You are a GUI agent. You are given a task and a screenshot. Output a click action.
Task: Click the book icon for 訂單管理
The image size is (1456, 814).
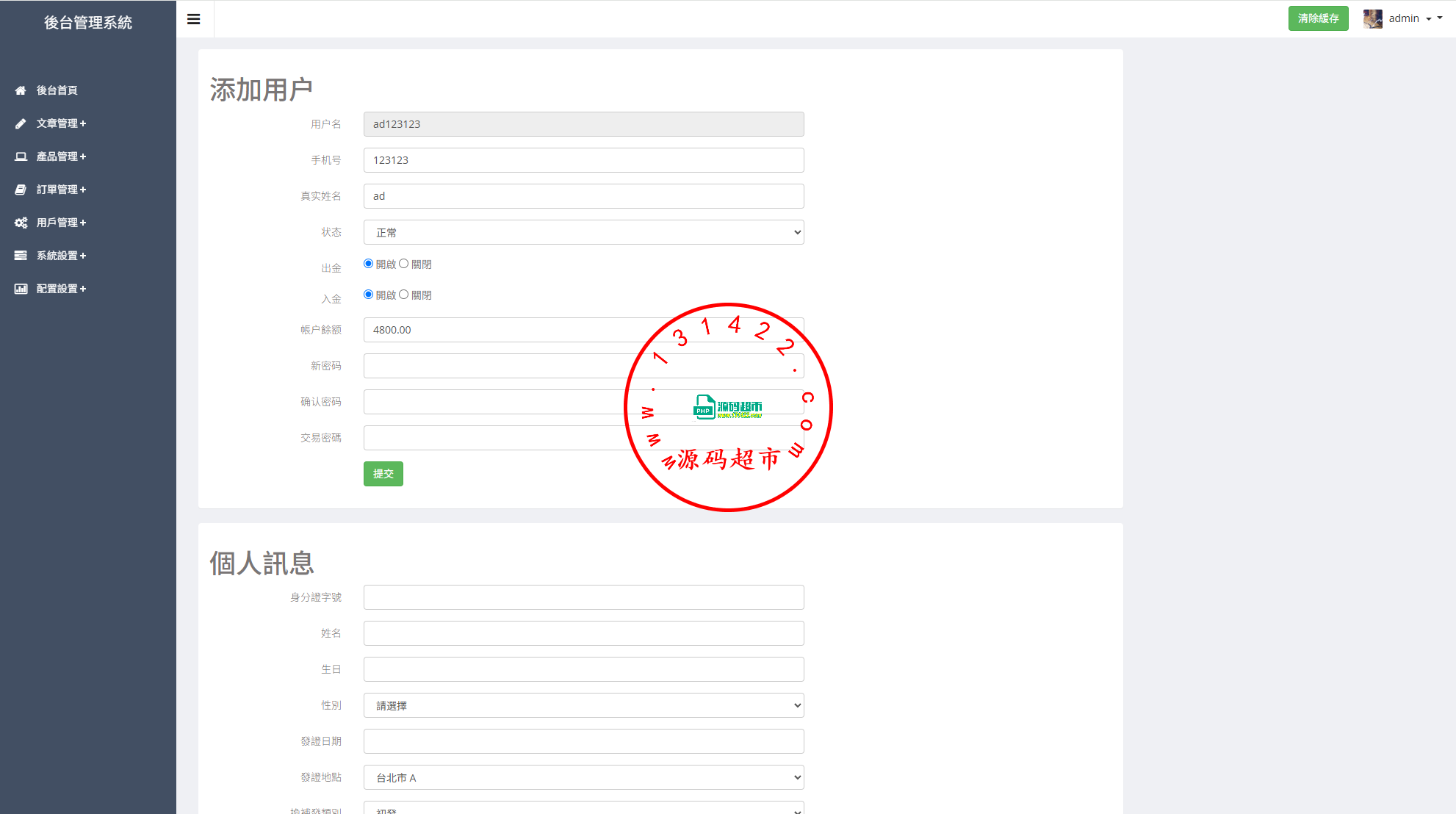click(21, 190)
